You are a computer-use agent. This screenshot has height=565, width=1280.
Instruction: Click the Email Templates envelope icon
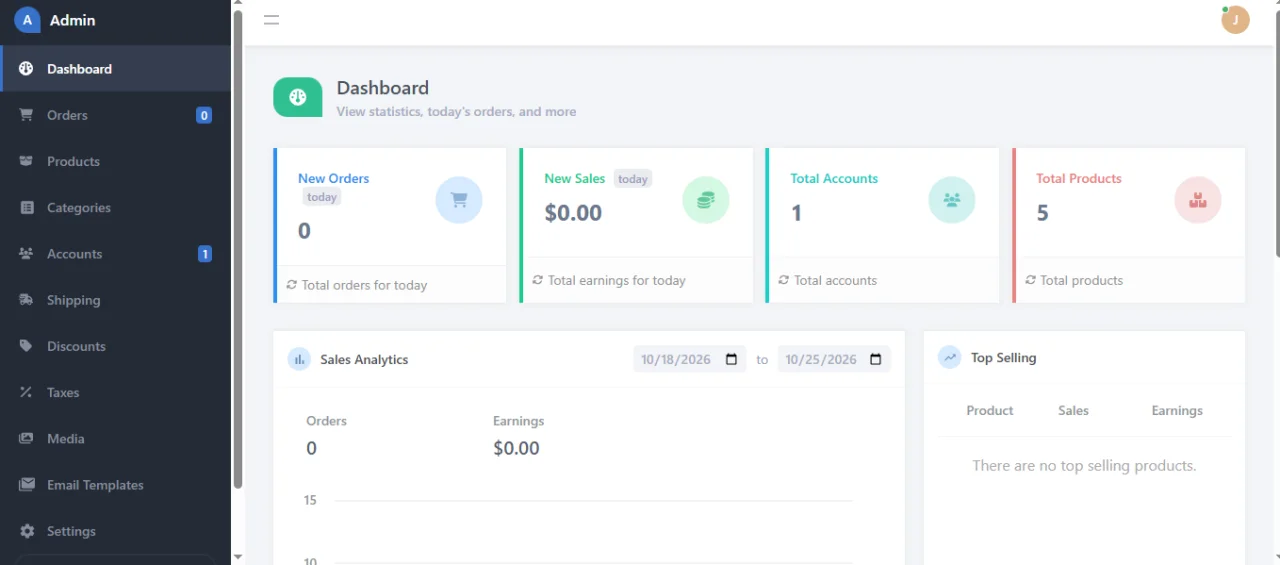tap(27, 485)
